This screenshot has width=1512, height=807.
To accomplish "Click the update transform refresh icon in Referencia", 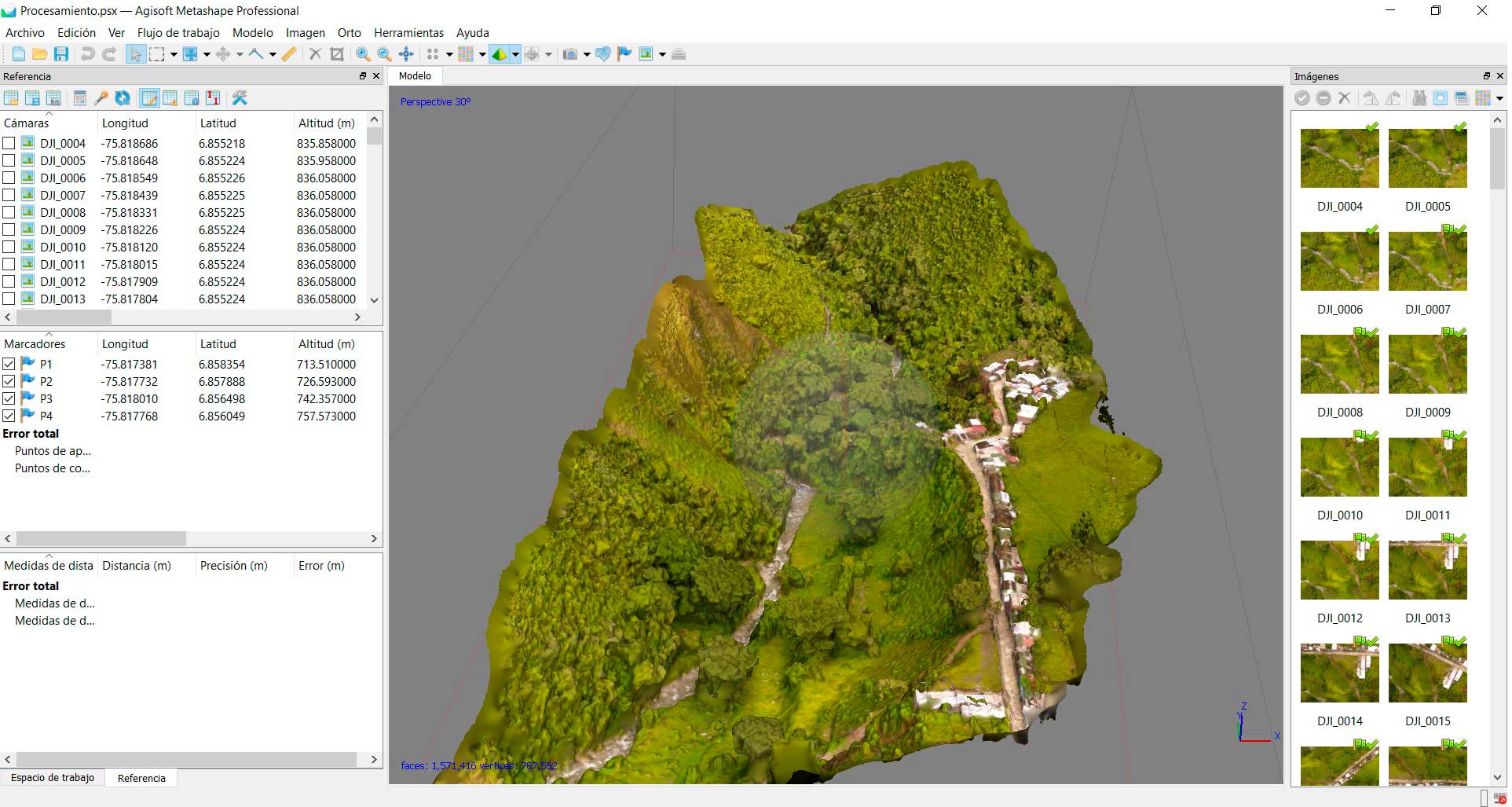I will [123, 98].
